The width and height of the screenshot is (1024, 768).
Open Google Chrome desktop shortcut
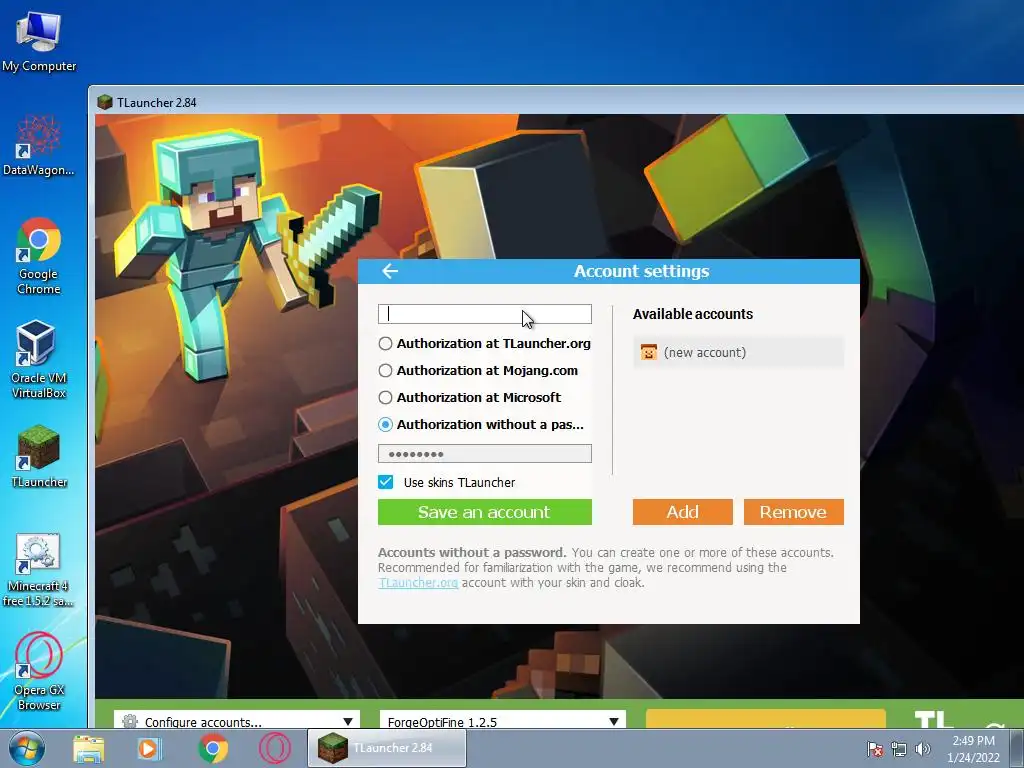click(x=39, y=256)
